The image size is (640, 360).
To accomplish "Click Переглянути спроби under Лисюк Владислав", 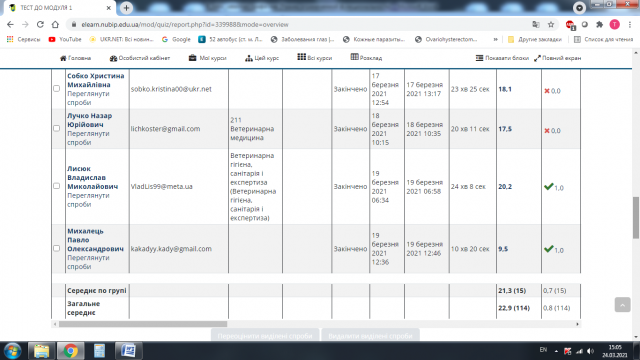I will (88, 200).
